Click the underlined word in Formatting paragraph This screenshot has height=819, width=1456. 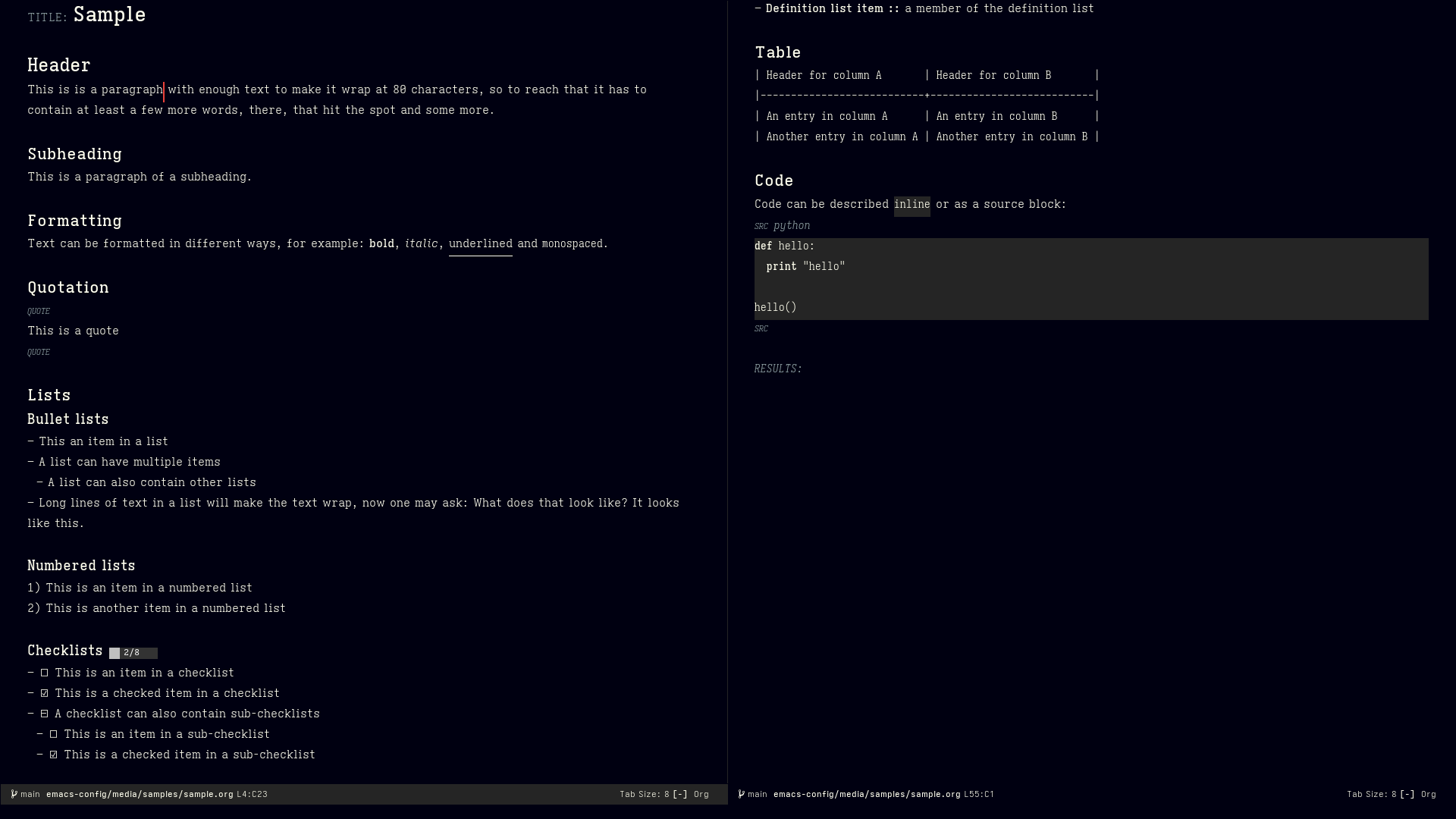(480, 243)
